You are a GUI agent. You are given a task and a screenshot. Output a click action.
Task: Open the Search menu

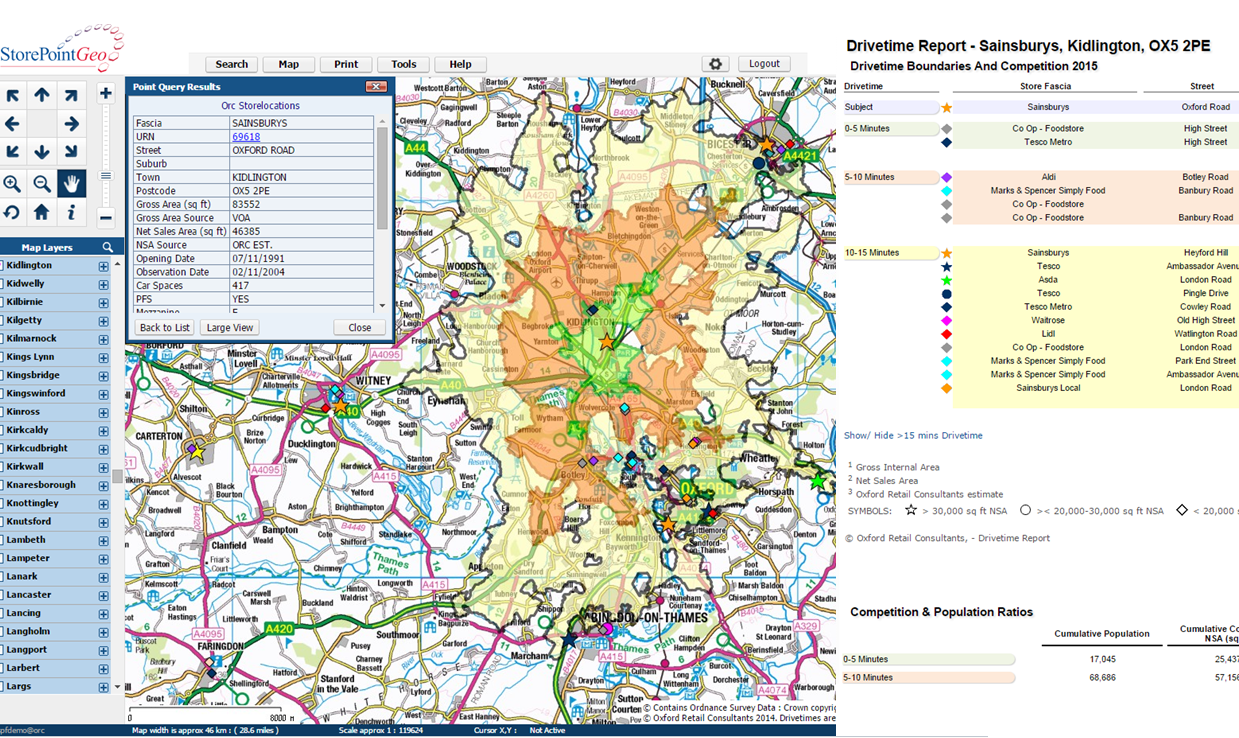[231, 64]
